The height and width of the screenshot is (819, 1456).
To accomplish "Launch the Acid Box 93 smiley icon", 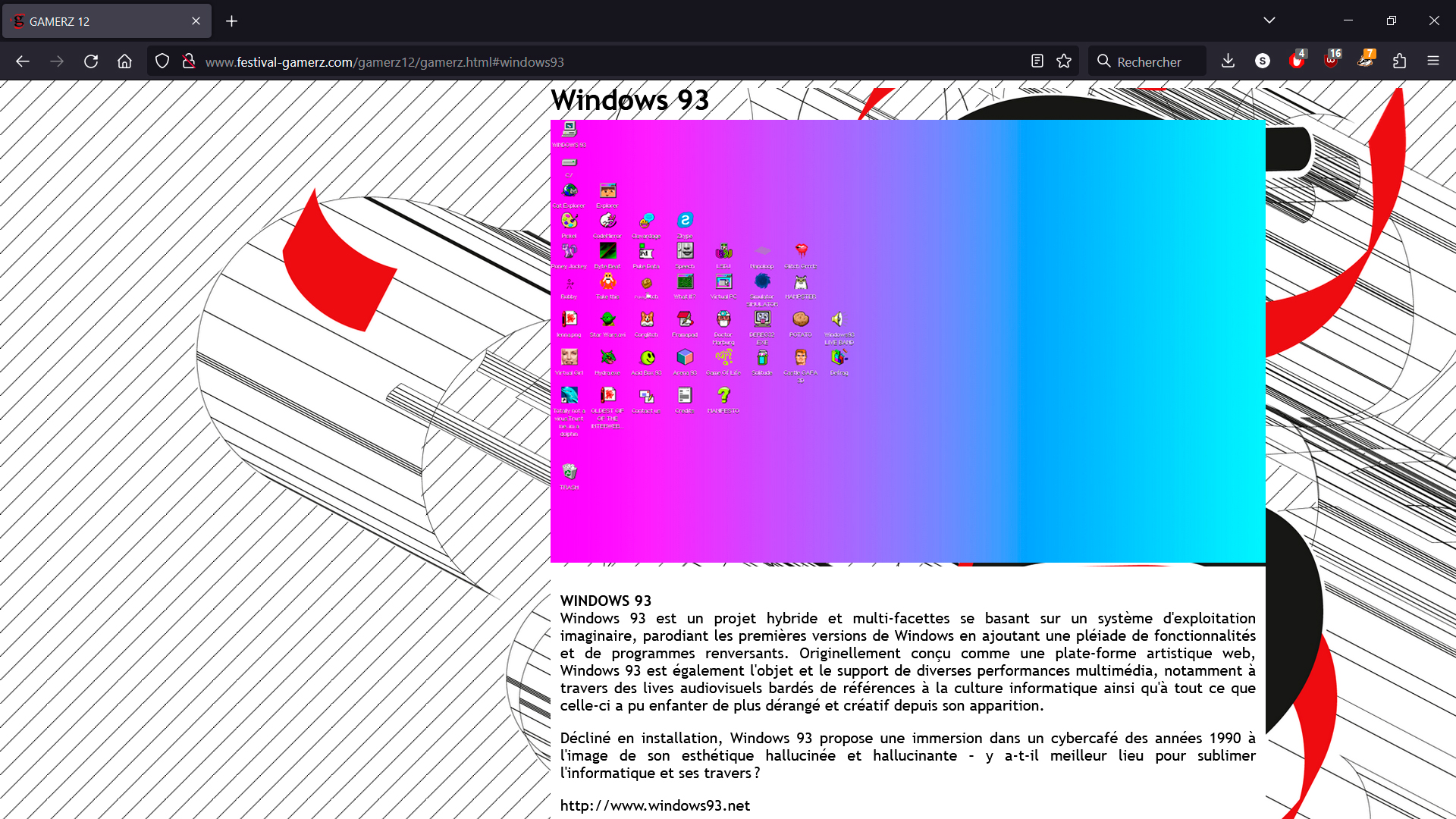I will pyautogui.click(x=647, y=358).
